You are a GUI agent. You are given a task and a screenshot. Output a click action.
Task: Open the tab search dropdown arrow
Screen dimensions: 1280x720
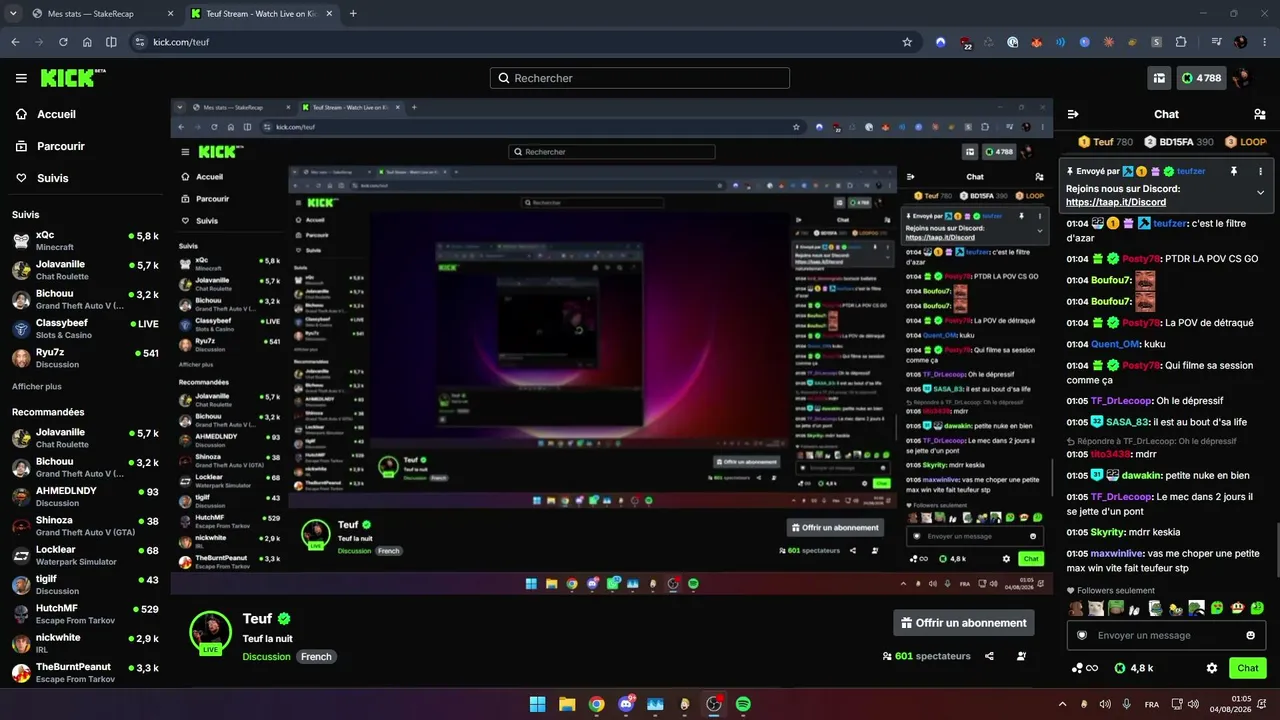(12, 14)
